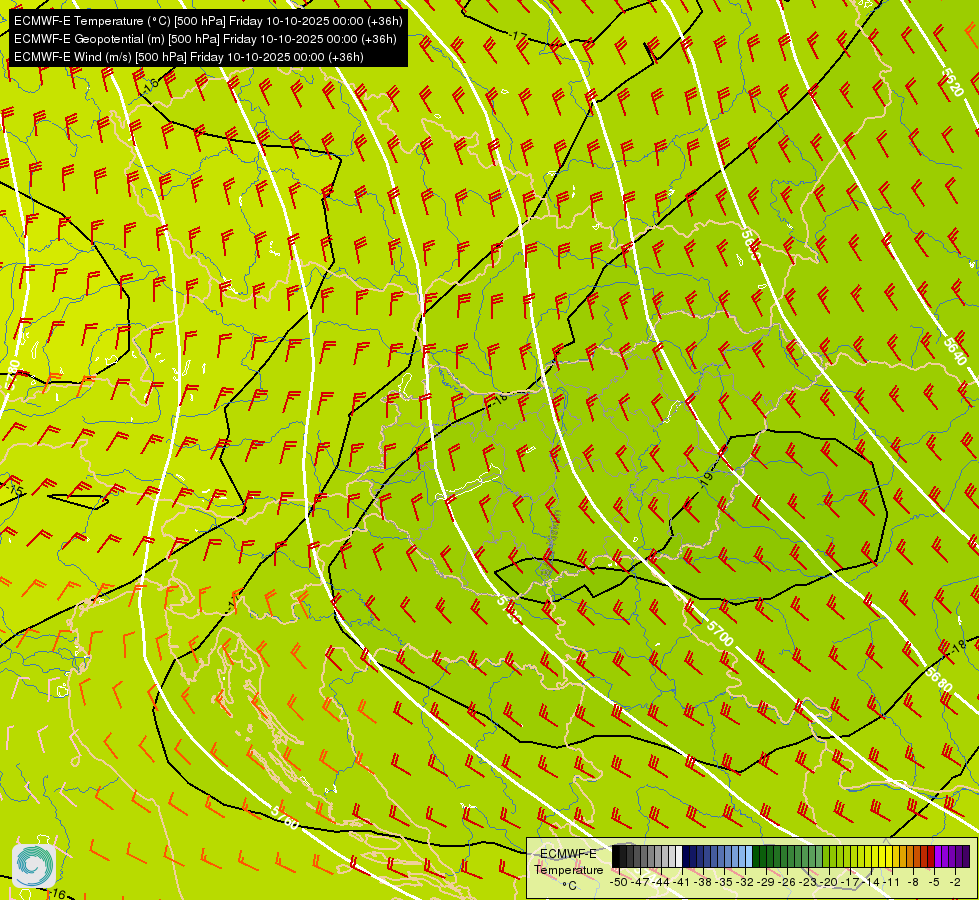Viewport: 979px width, 900px height.
Task: Click the lightest blue swatch in the legend
Action: (x=749, y=856)
